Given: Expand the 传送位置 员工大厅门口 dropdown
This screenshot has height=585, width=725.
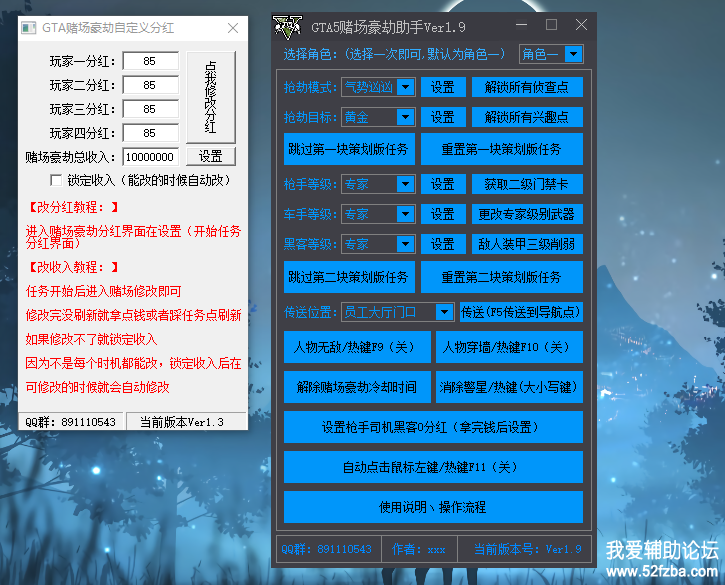Looking at the screenshot, I should tap(444, 312).
